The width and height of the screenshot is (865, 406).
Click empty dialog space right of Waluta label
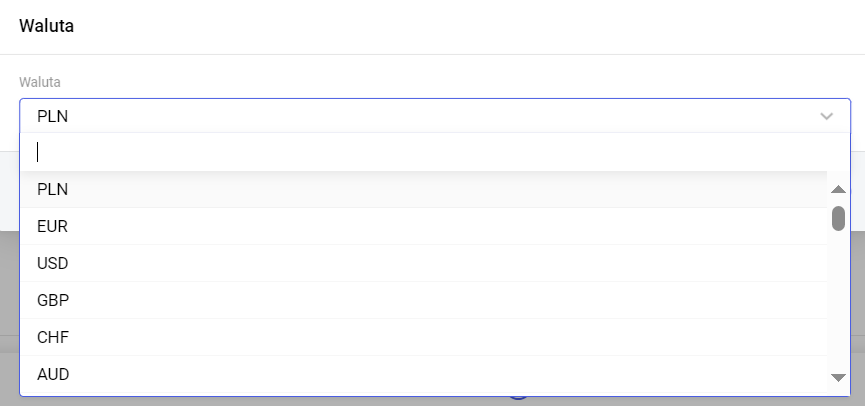click(450, 82)
